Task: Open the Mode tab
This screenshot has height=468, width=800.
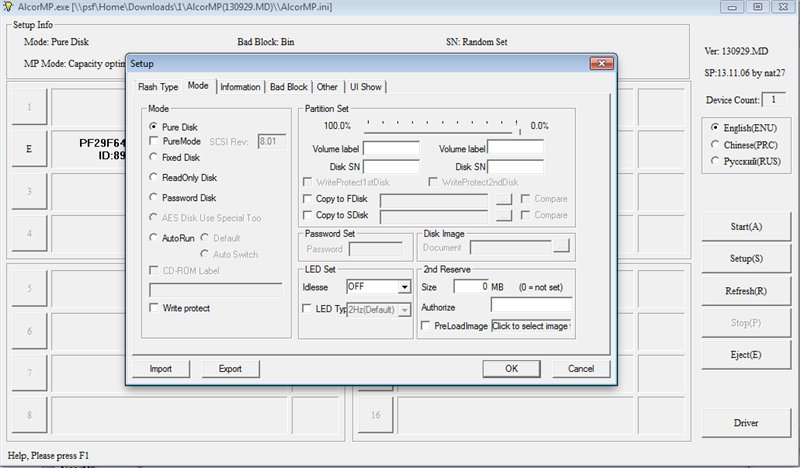Action: point(198,86)
